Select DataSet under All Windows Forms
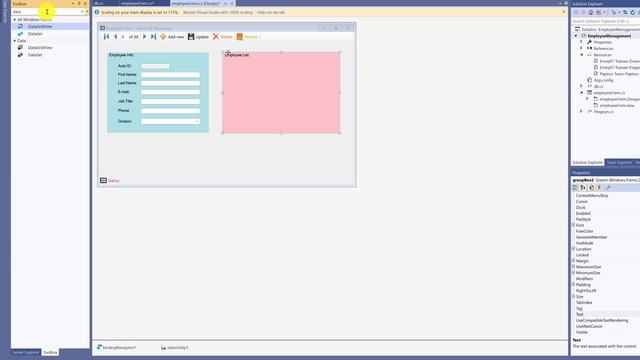This screenshot has width=640, height=360. pyautogui.click(x=50, y=34)
